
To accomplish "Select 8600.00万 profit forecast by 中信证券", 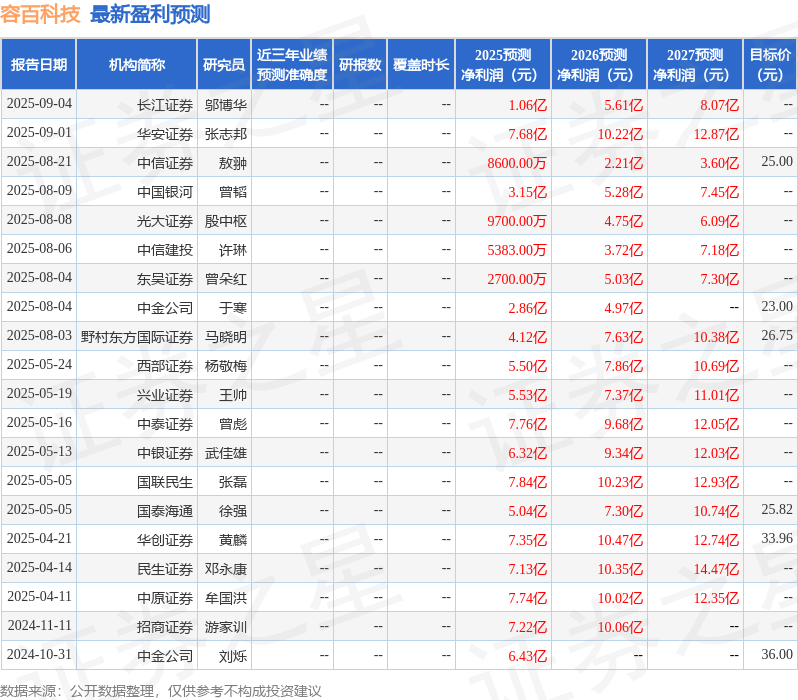I will pos(517,163).
